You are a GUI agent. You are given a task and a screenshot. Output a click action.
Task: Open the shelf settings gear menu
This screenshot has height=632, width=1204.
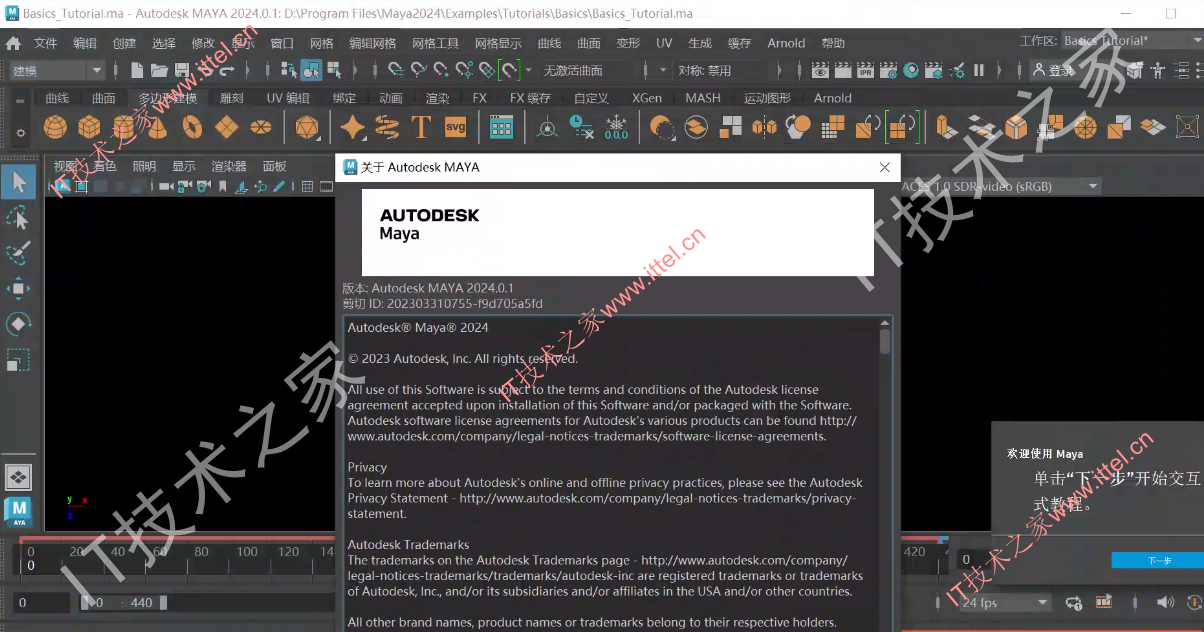point(21,132)
